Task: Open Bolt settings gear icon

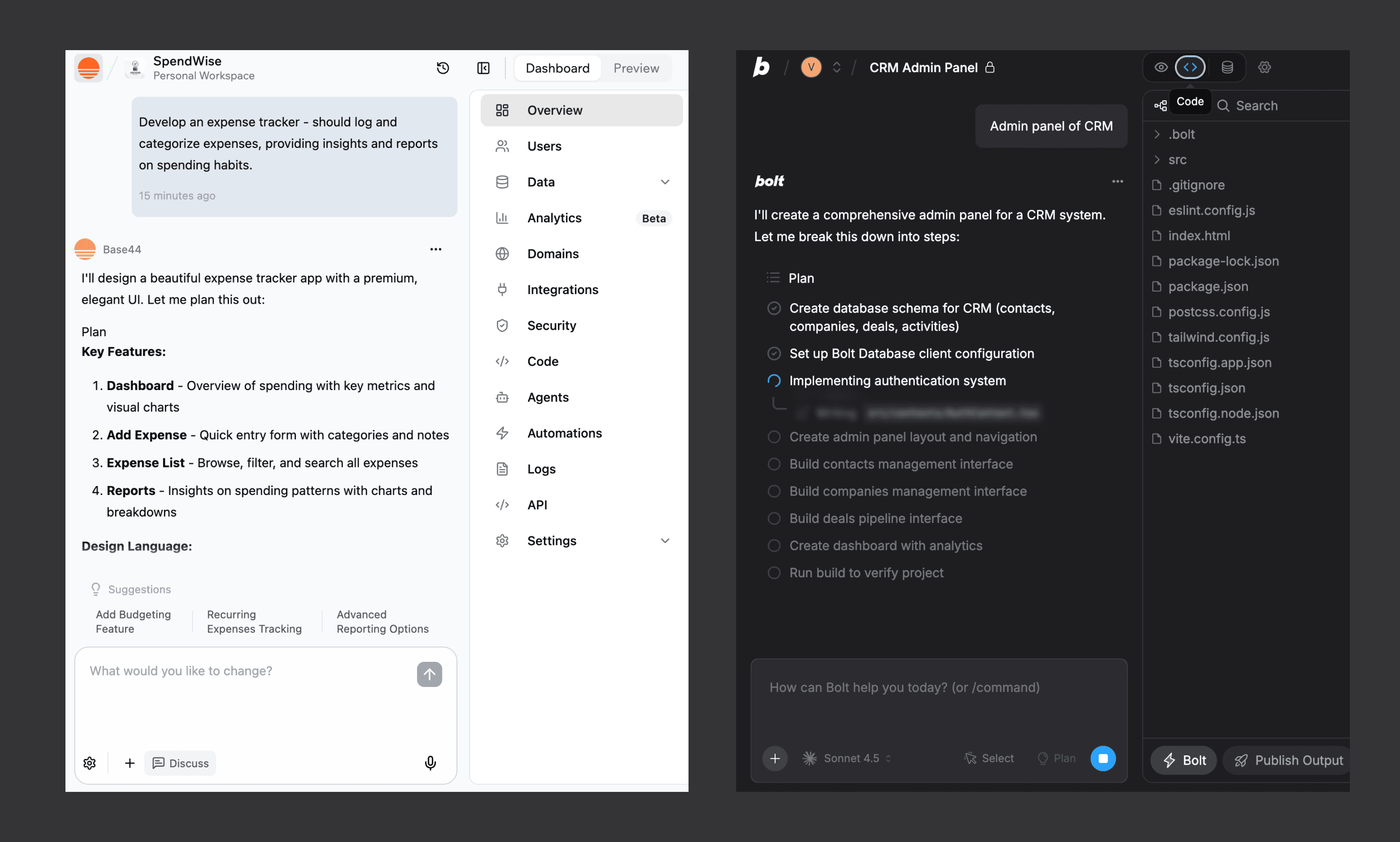Action: [1264, 68]
